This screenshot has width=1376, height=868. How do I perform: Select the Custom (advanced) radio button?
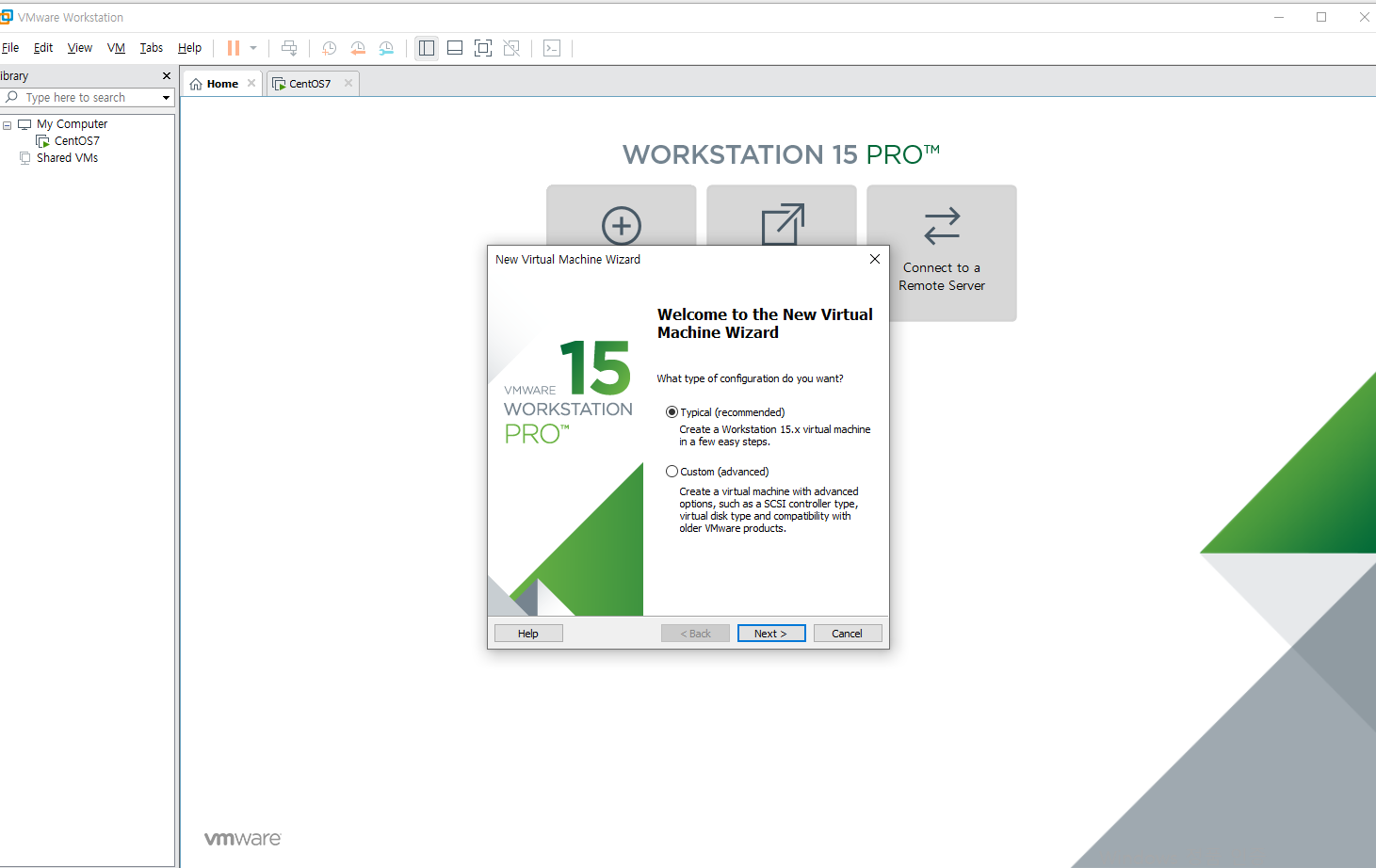(x=672, y=472)
